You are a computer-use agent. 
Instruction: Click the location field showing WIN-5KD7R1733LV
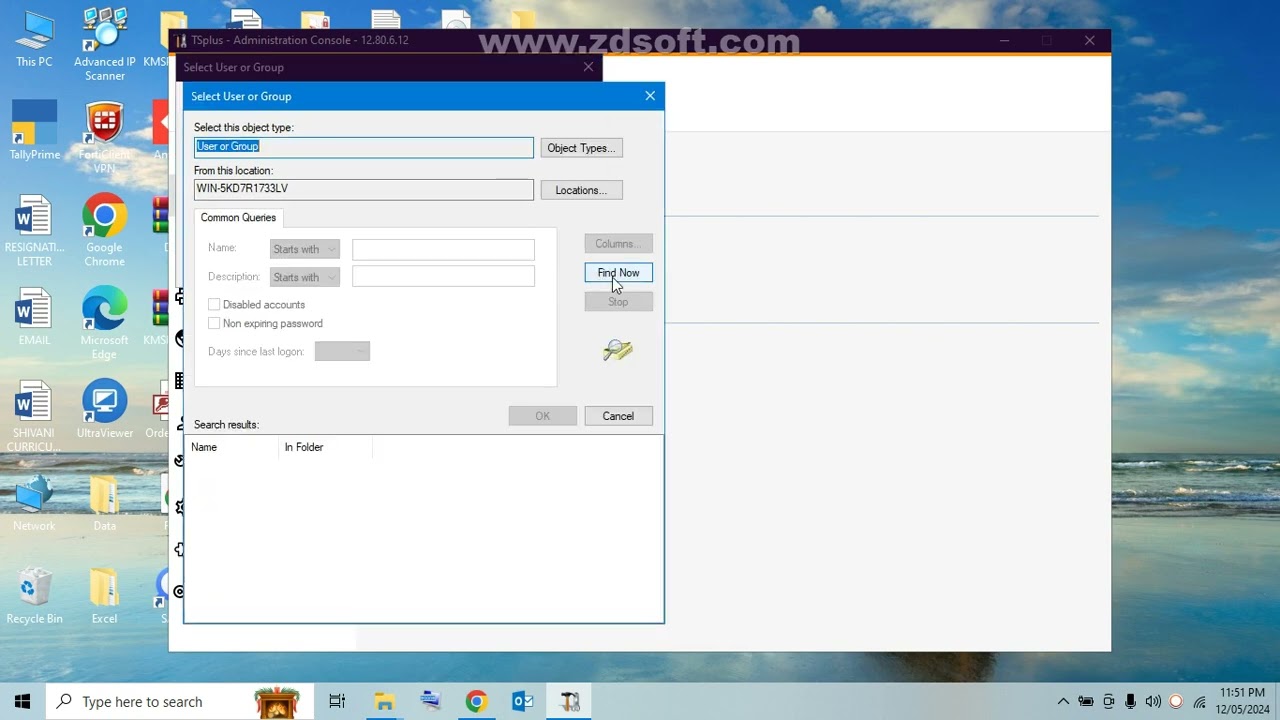pos(364,189)
